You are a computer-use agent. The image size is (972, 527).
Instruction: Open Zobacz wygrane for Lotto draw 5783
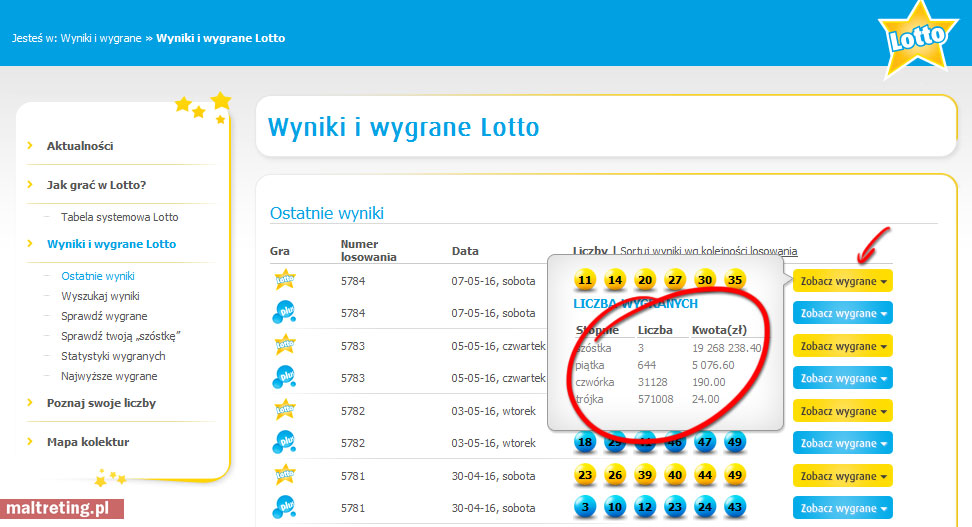pyautogui.click(x=842, y=346)
